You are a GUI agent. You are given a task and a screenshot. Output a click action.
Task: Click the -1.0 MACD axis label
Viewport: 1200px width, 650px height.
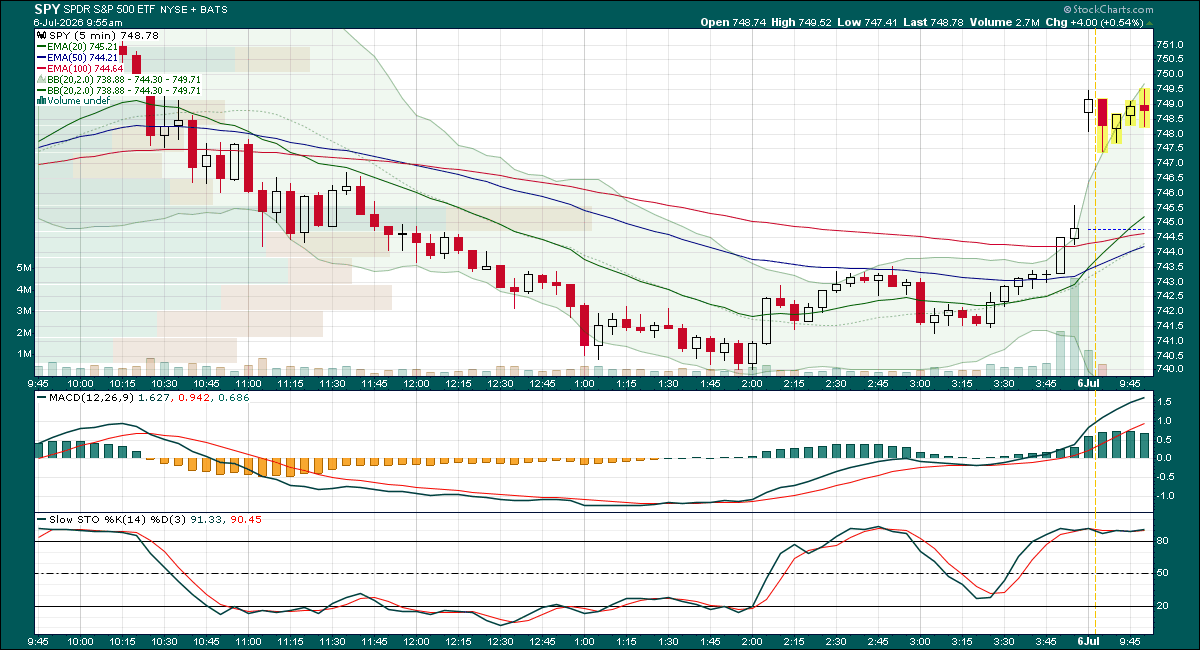coord(1167,495)
